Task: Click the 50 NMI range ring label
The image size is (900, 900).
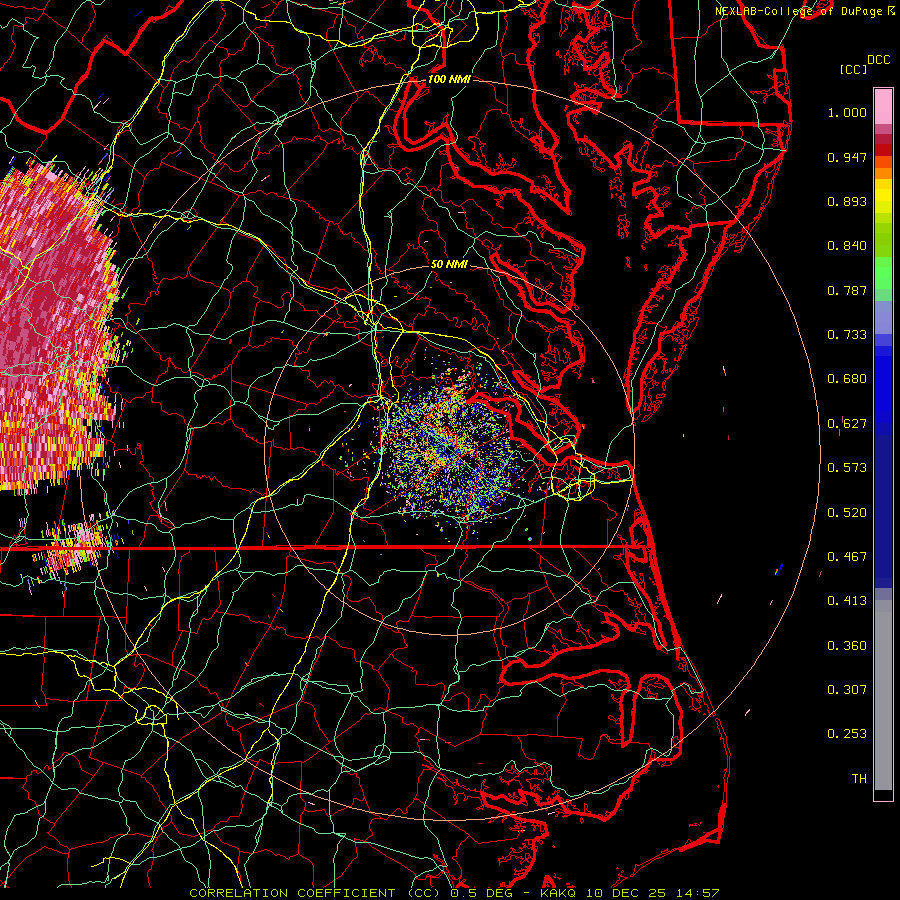Action: click(x=449, y=264)
